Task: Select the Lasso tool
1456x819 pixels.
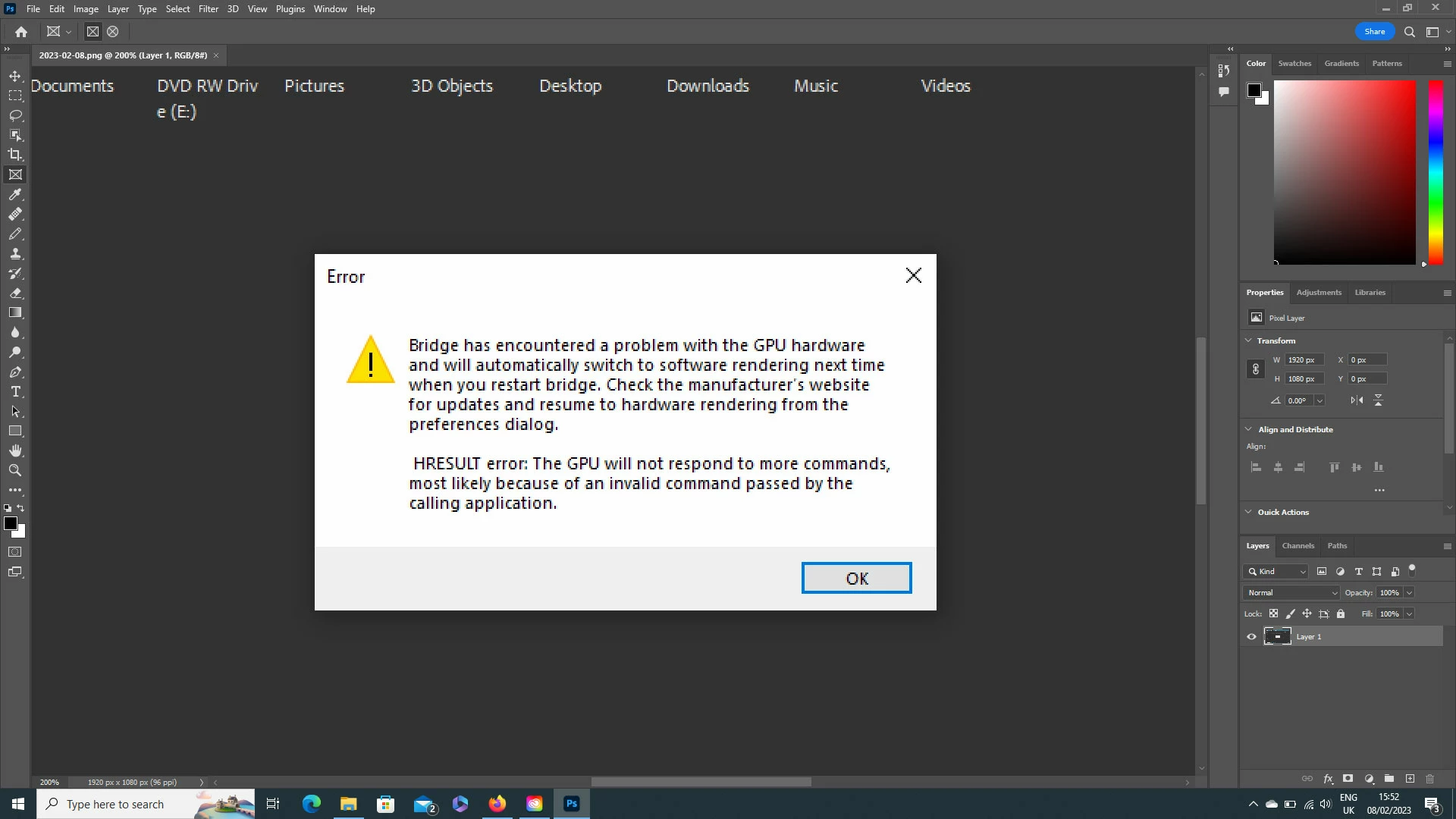Action: coord(15,115)
